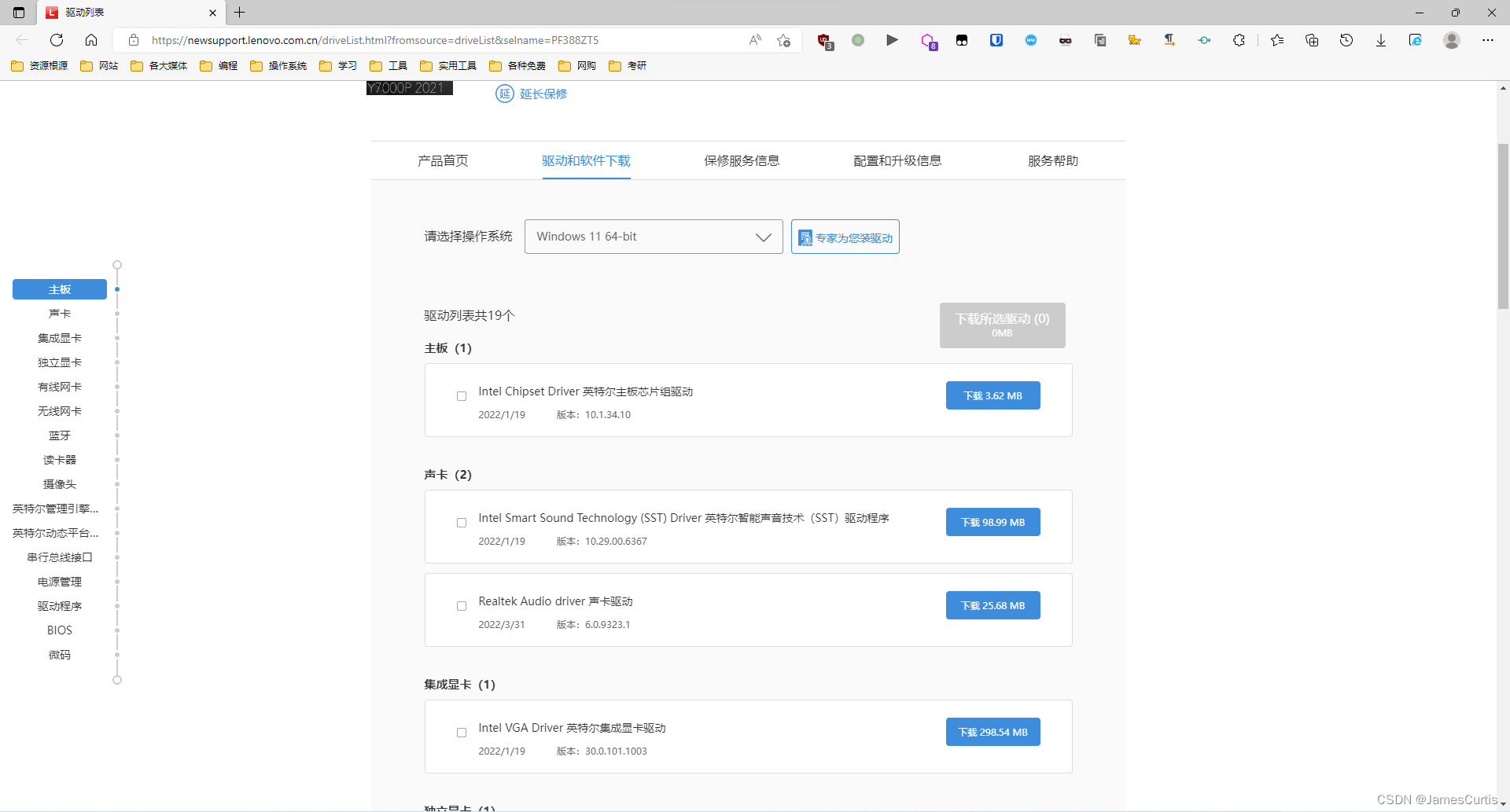
Task: Open the 实用工具 bookmarks folder
Action: coord(448,66)
